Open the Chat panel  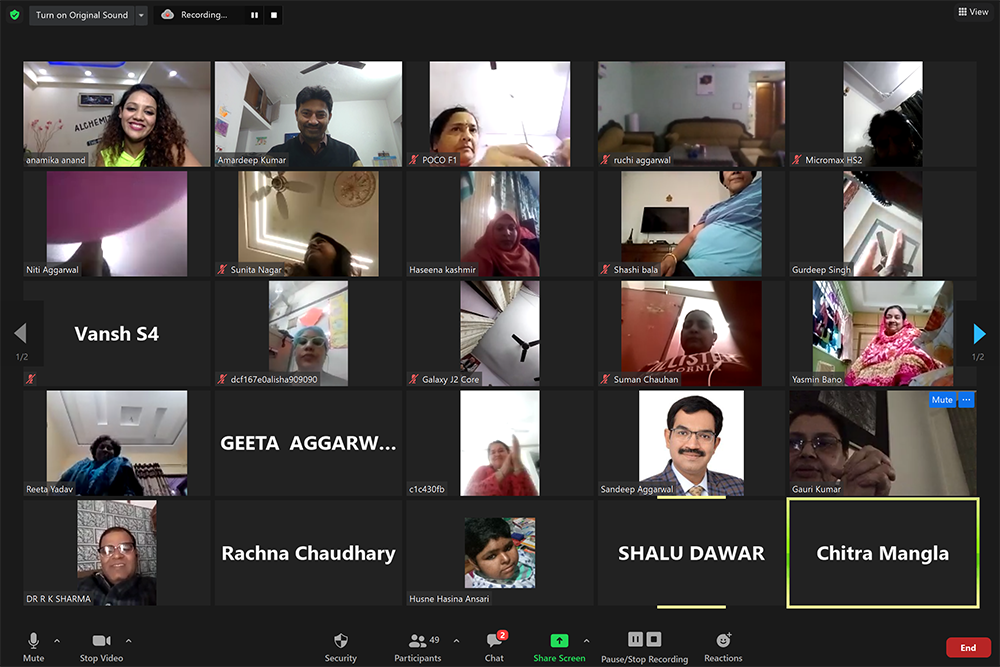(x=494, y=641)
